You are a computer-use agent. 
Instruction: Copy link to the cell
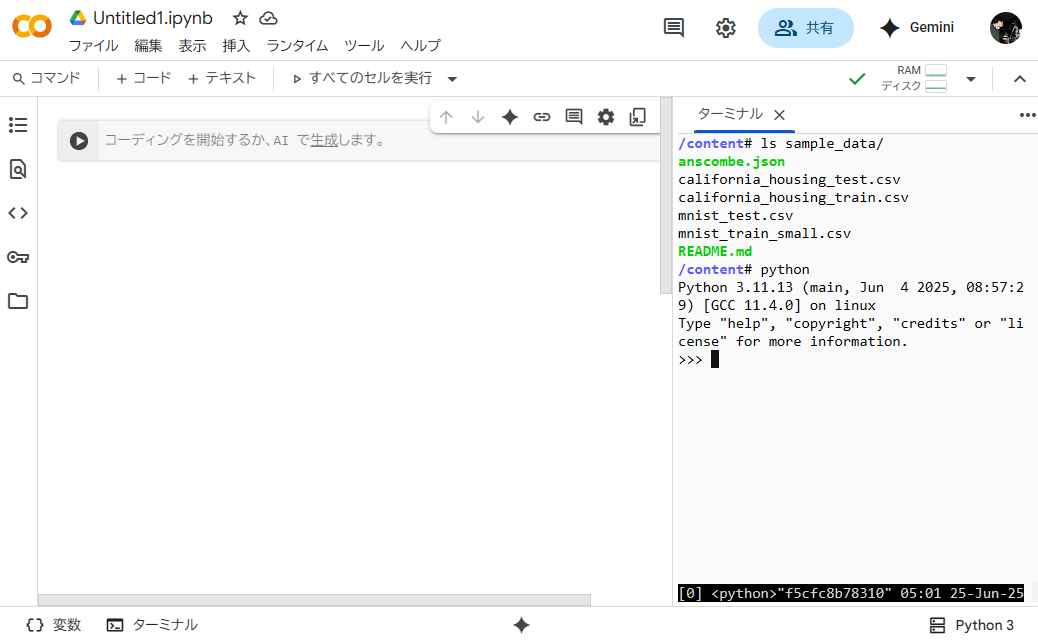(x=542, y=117)
